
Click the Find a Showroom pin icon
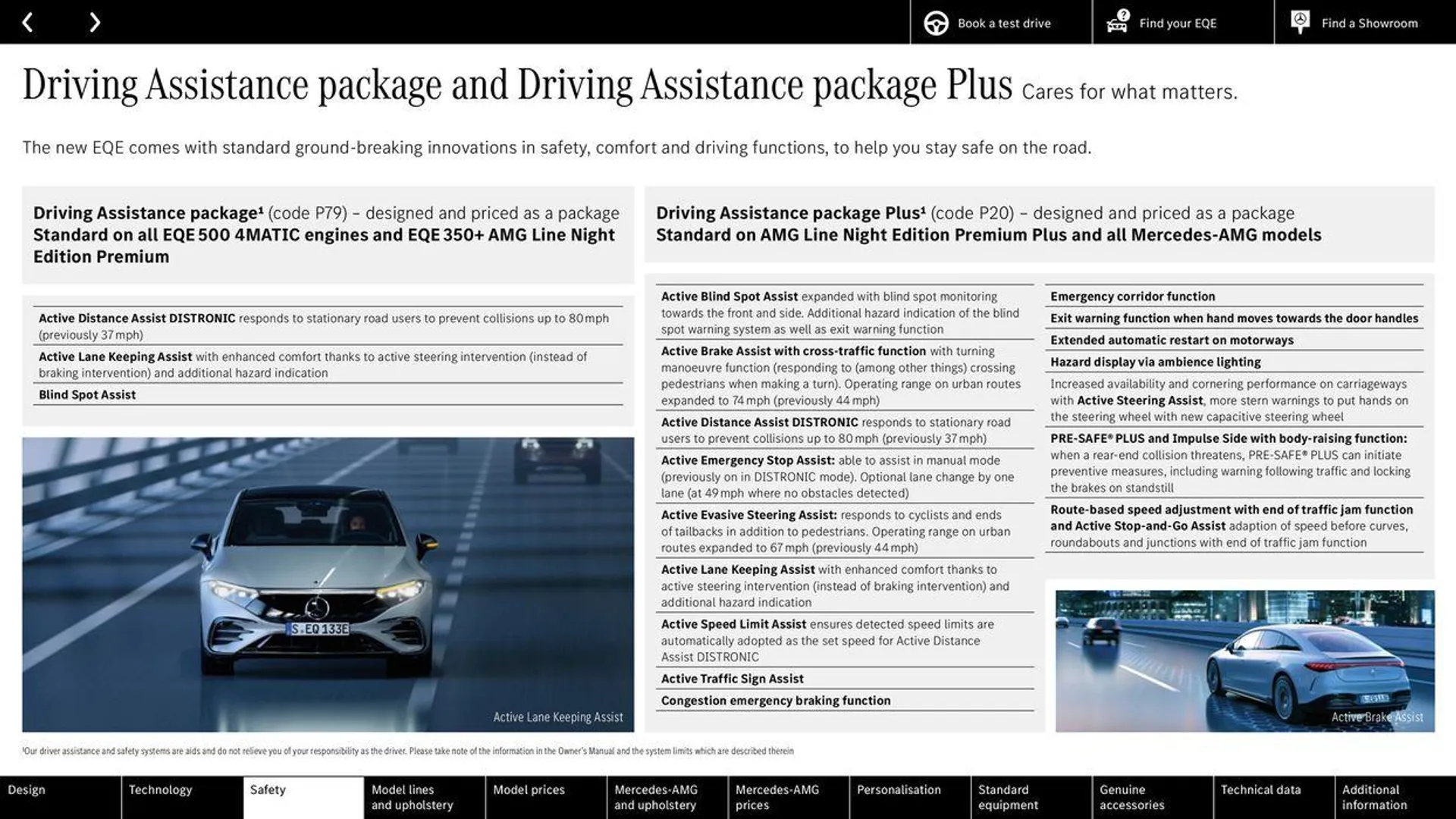click(x=1300, y=22)
